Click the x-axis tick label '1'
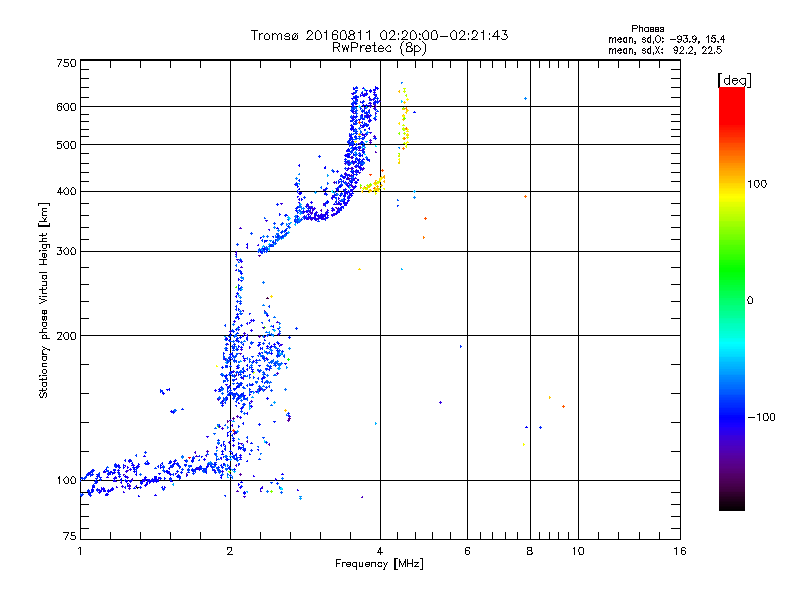 (x=80, y=551)
